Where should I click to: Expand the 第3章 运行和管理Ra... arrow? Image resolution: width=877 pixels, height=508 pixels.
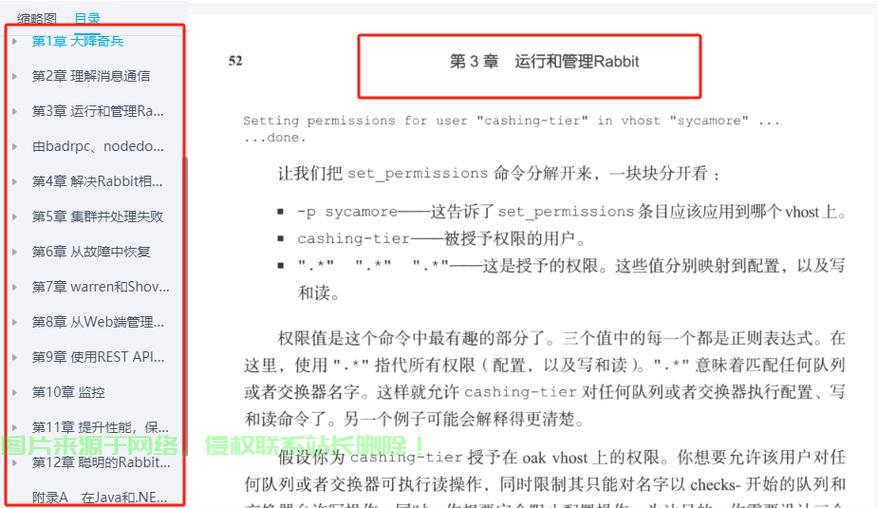[15, 111]
